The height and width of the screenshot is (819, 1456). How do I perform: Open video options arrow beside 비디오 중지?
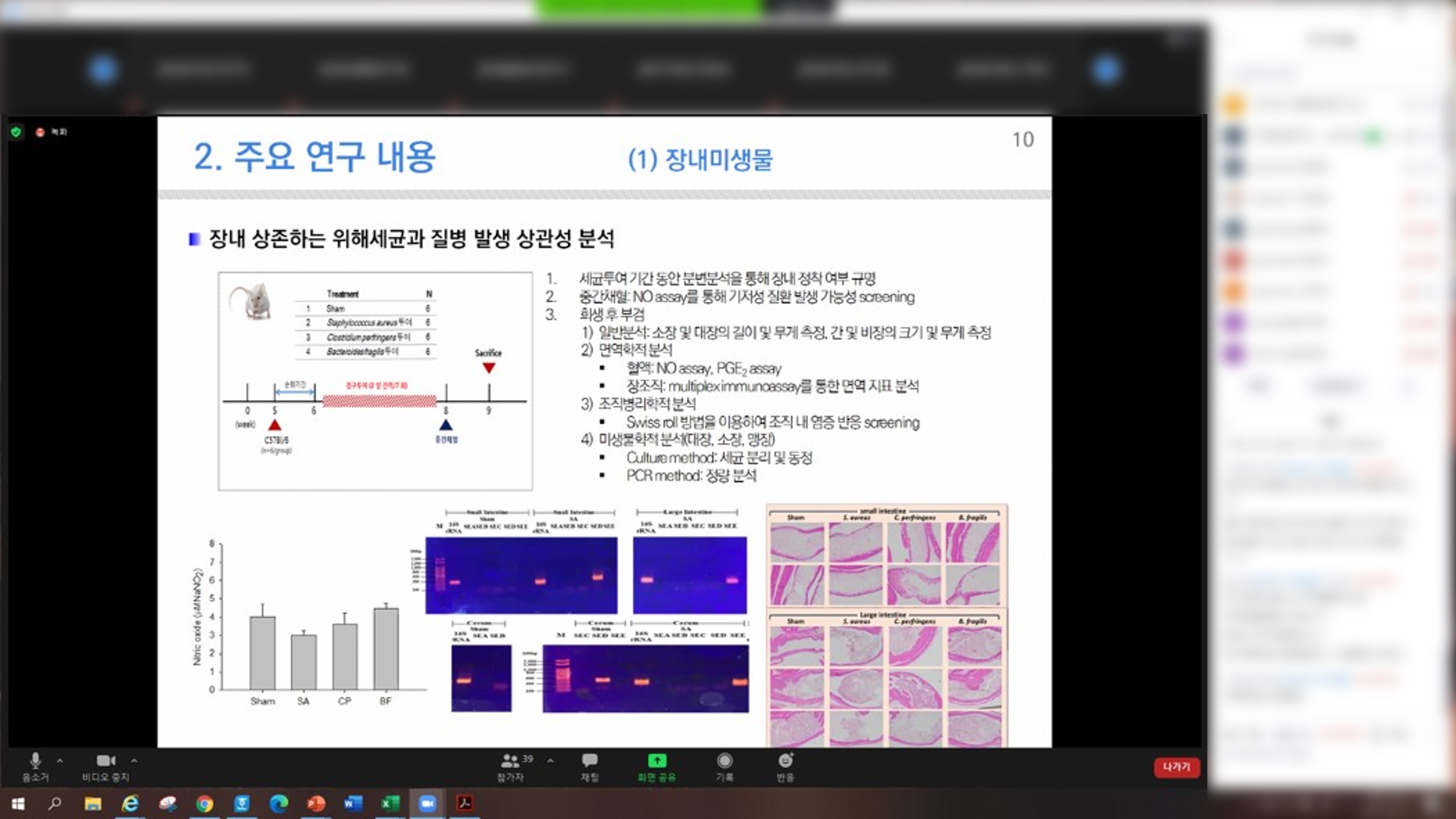(x=134, y=761)
